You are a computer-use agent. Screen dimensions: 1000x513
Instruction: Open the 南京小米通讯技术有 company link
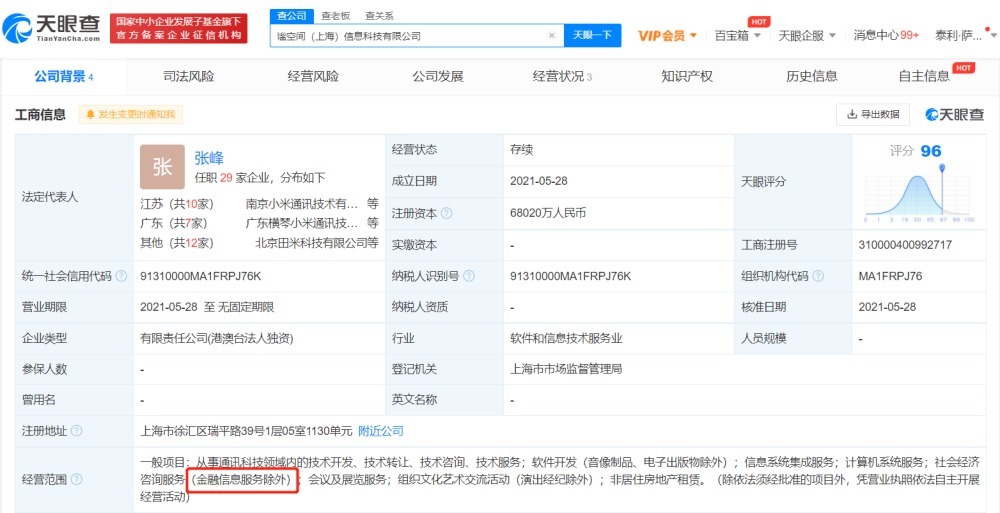[x=302, y=204]
